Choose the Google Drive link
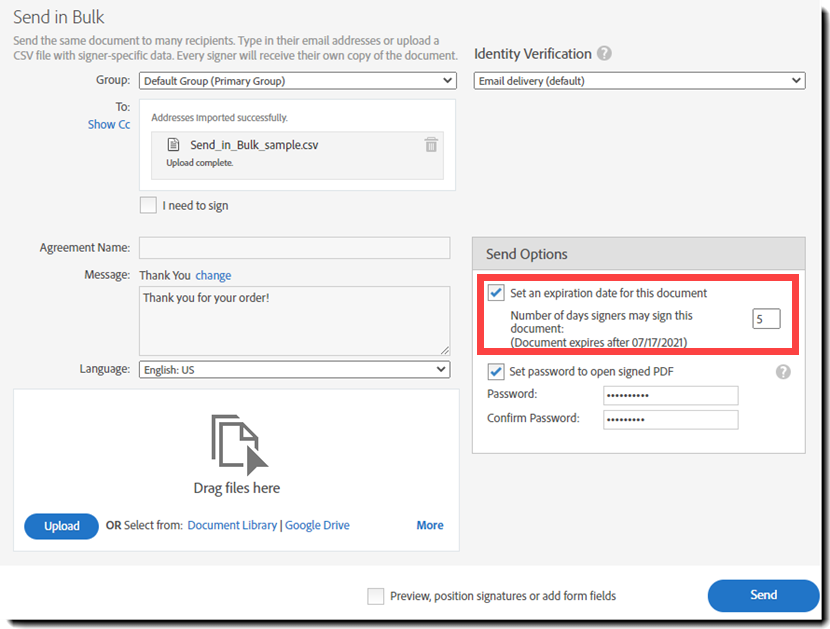This screenshot has width=830, height=629. tap(317, 525)
